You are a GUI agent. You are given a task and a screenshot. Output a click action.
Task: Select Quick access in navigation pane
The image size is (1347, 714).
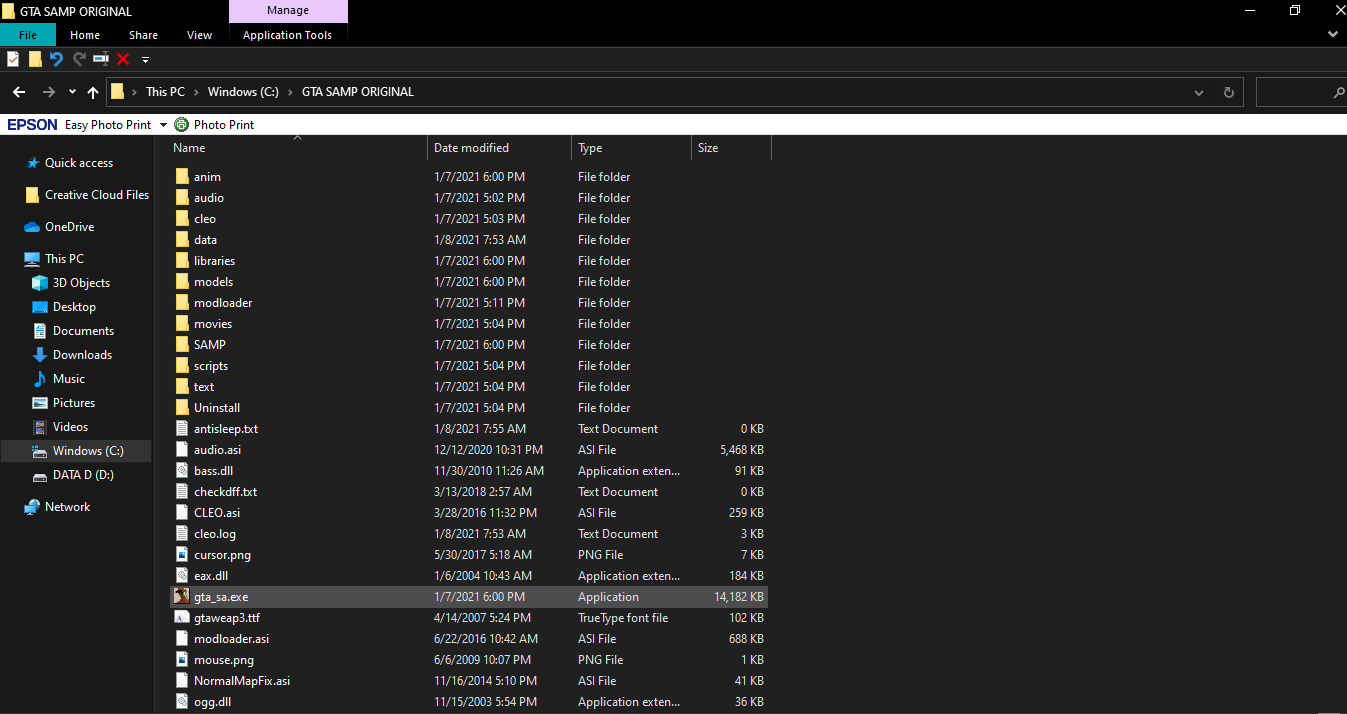click(x=79, y=163)
